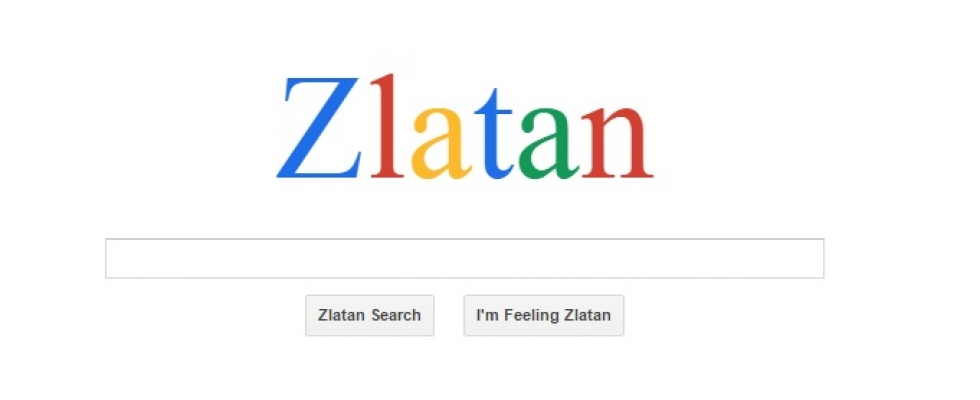Click the green letter a in logo
Viewport: 980px width, 400px height.
[x=548, y=143]
